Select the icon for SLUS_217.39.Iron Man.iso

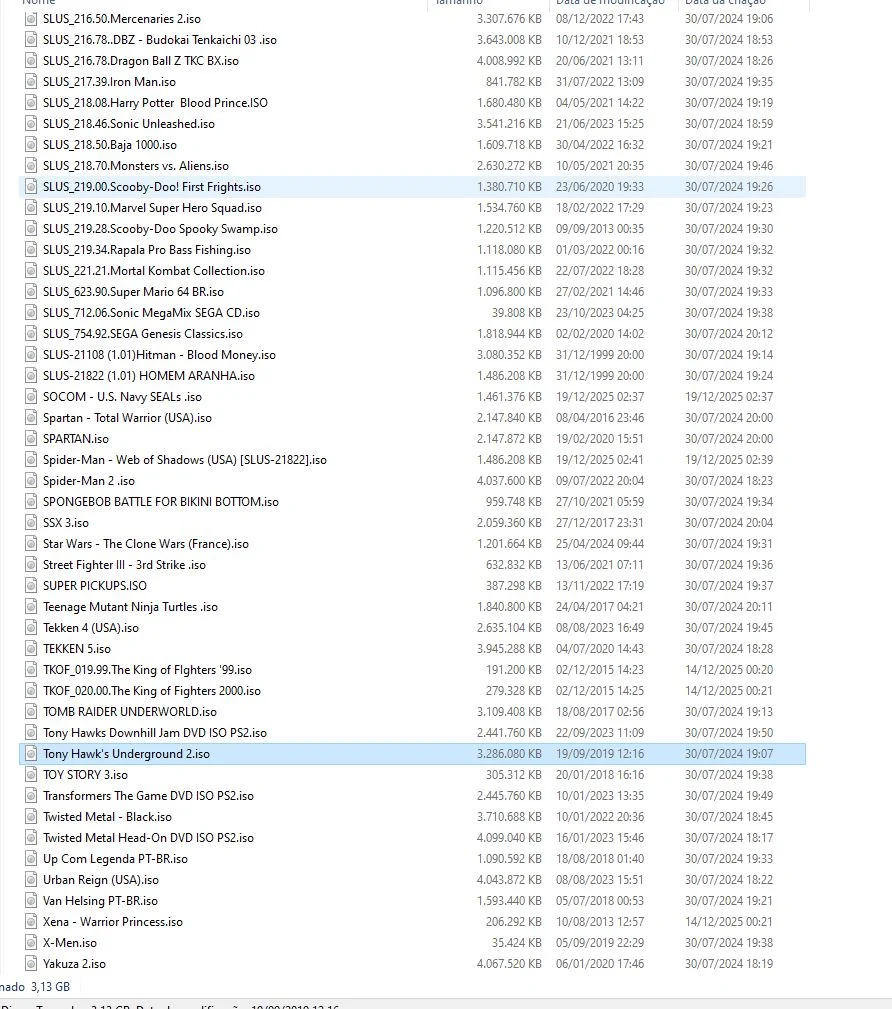(31, 82)
